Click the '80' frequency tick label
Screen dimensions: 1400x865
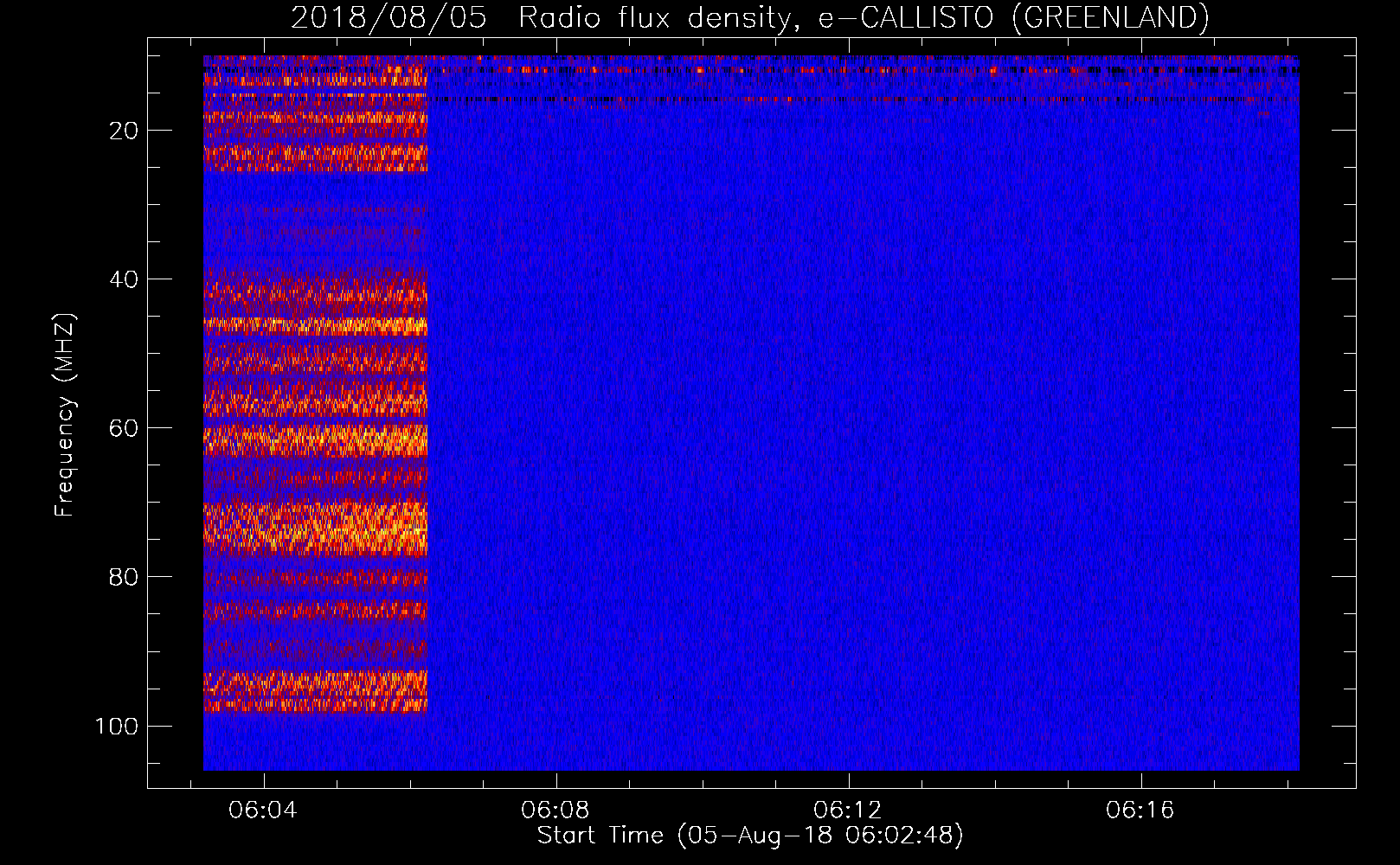coord(124,577)
